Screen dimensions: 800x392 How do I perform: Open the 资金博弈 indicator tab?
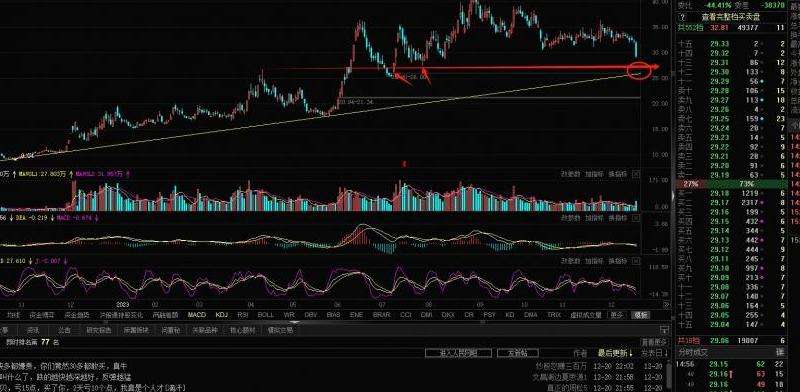pos(41,315)
